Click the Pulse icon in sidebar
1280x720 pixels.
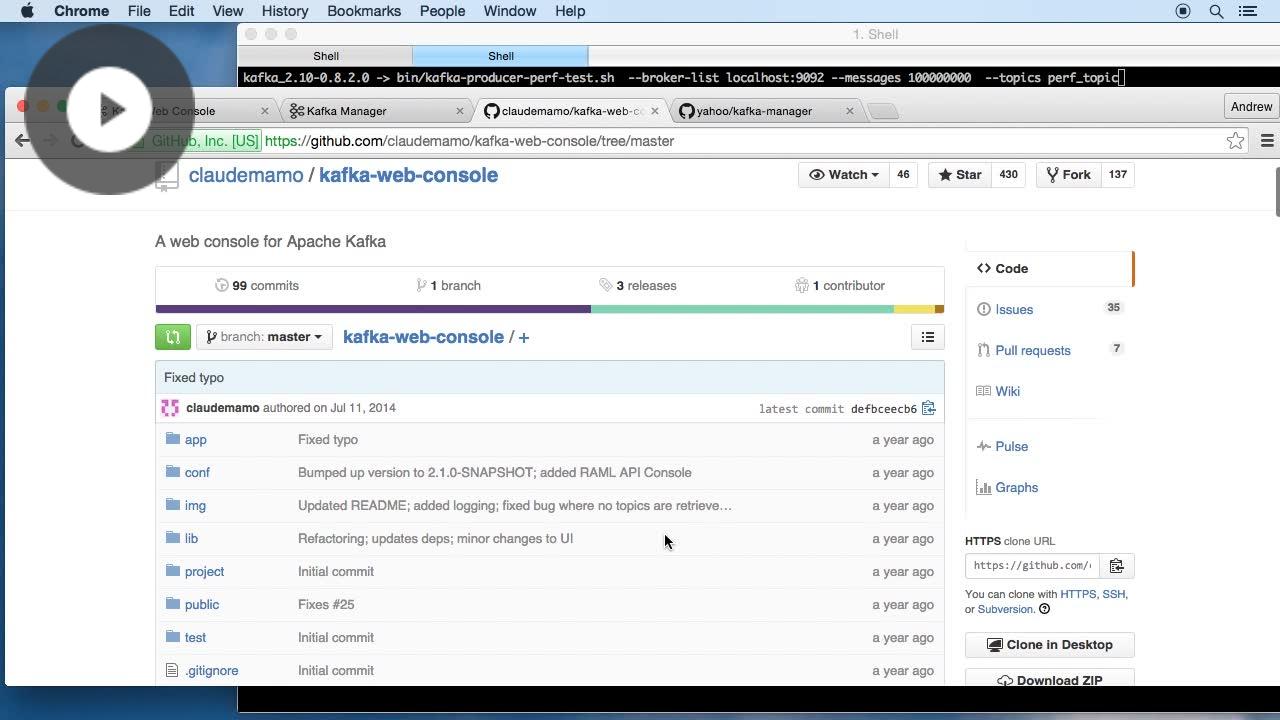click(984, 446)
